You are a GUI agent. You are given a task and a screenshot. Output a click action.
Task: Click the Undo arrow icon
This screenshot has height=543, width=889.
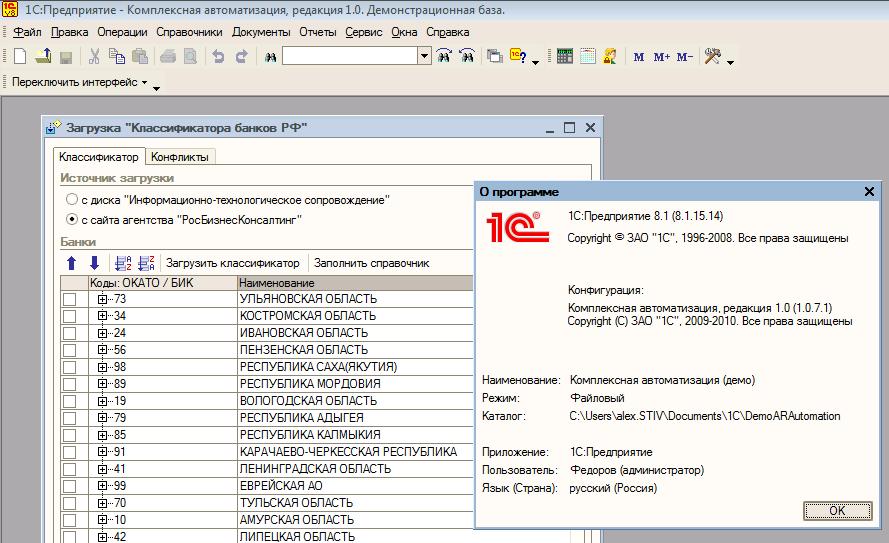(218, 56)
